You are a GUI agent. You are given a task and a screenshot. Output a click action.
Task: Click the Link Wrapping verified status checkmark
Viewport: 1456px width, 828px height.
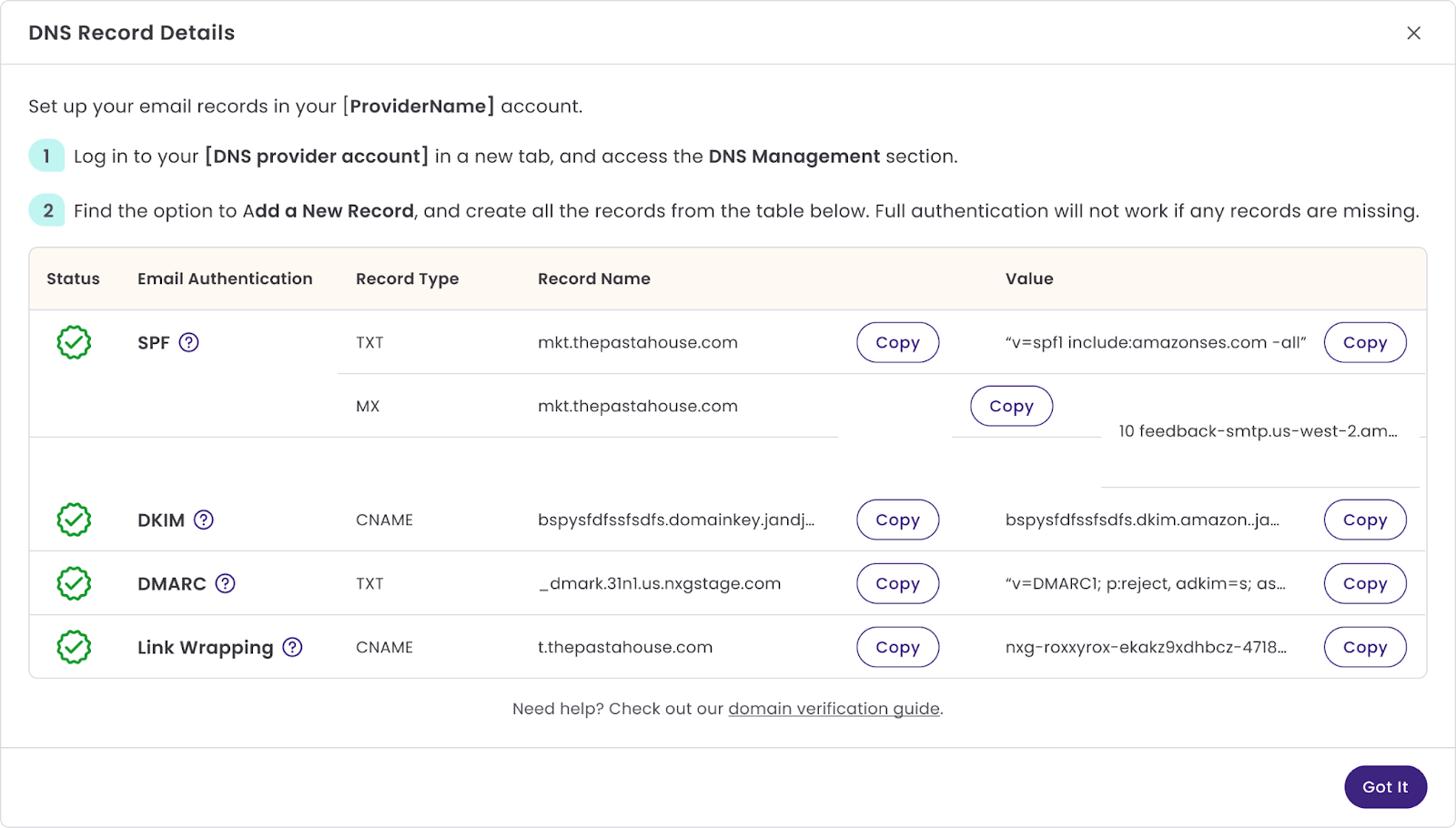pos(74,647)
